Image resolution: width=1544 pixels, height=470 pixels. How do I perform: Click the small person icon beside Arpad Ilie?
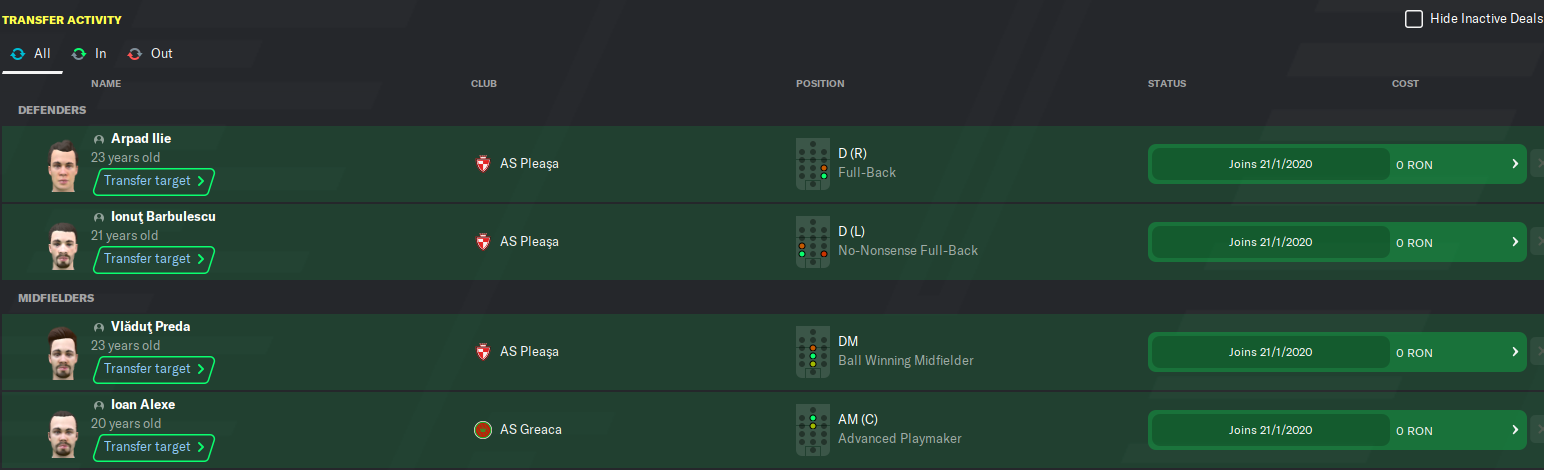(x=99, y=139)
